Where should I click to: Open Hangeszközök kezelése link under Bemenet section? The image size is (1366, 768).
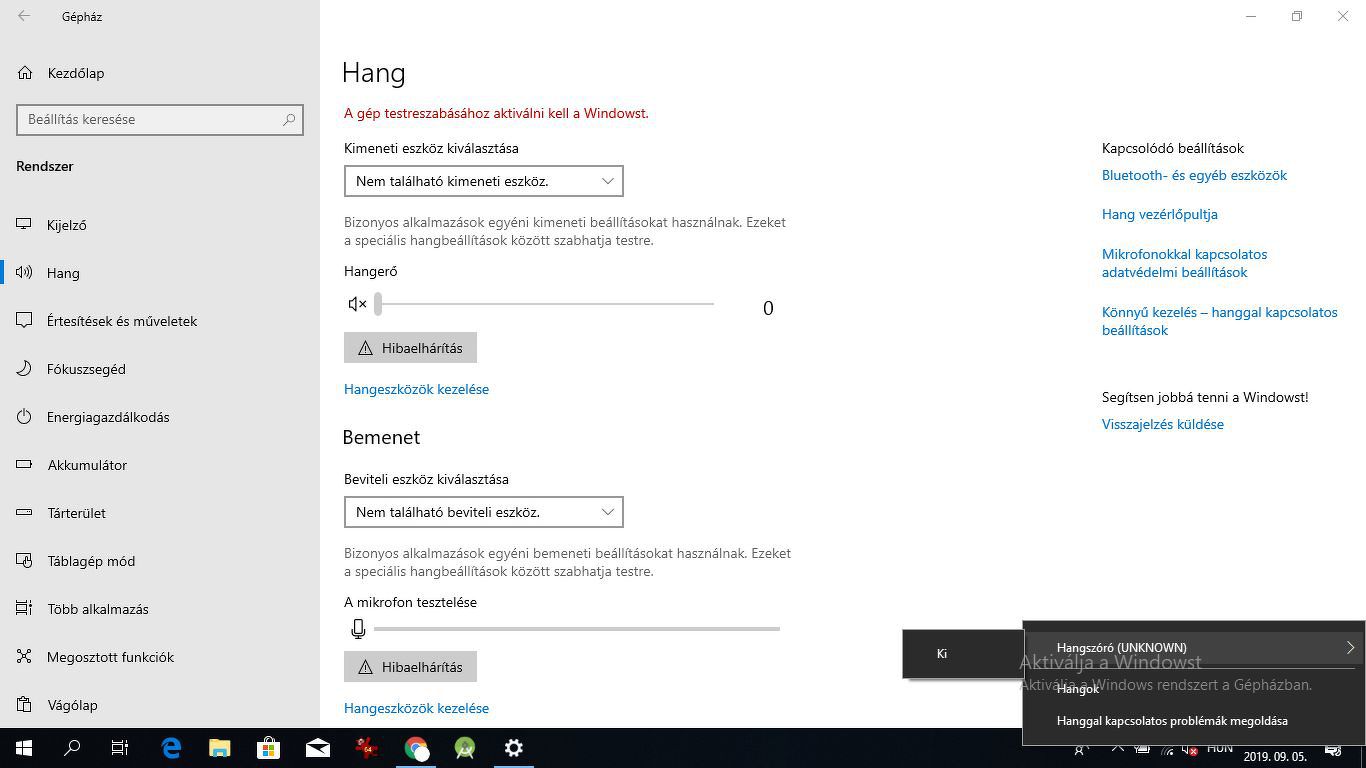pyautogui.click(x=416, y=708)
